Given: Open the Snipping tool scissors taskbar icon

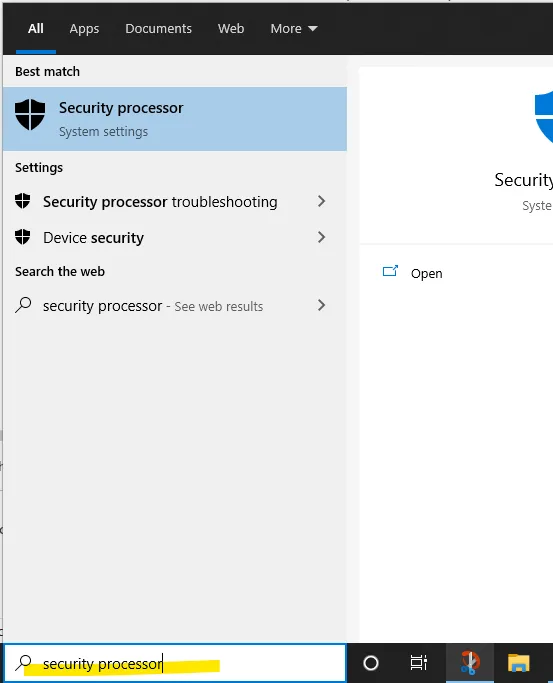Looking at the screenshot, I should [470, 663].
